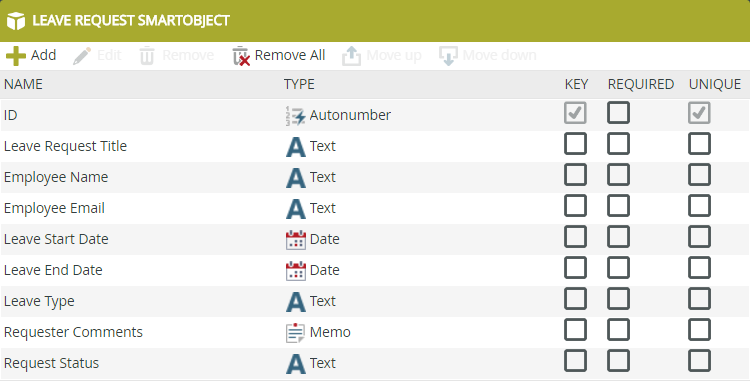The width and height of the screenshot is (750, 381).
Task: Select the Leave Type row name
Action: (x=39, y=302)
